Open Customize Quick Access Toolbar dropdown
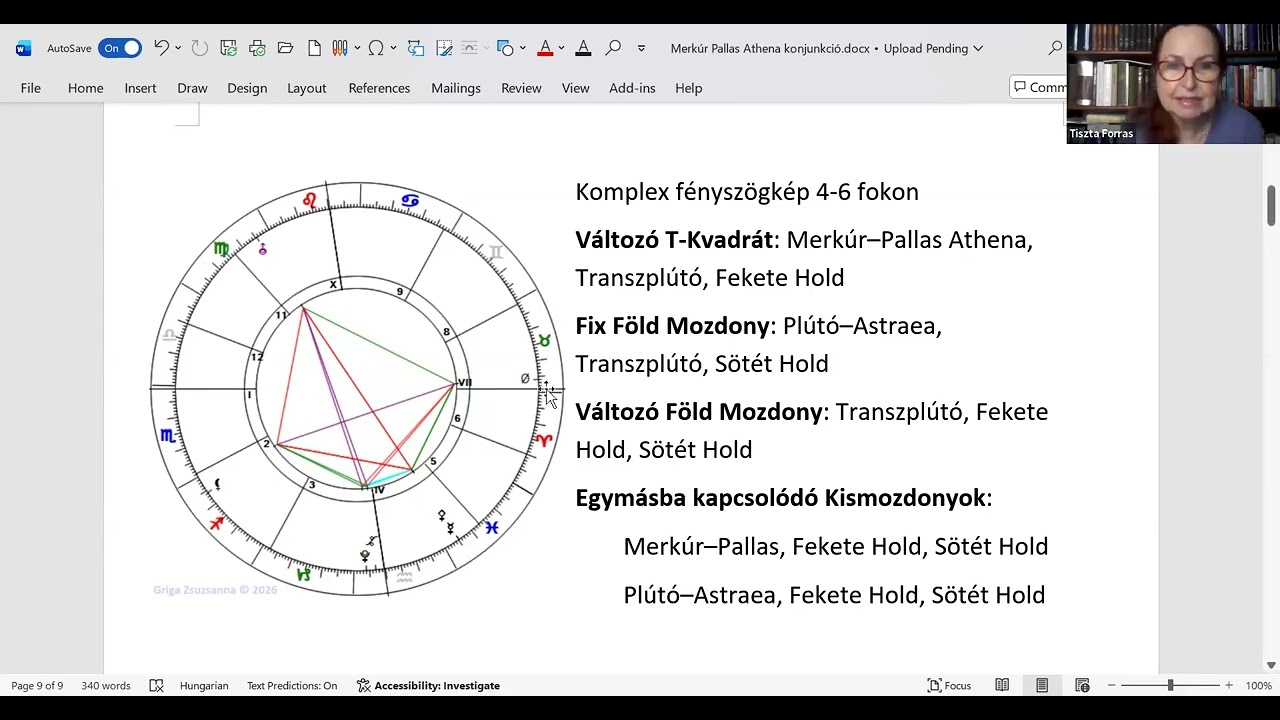The width and height of the screenshot is (1280, 720). click(x=641, y=48)
